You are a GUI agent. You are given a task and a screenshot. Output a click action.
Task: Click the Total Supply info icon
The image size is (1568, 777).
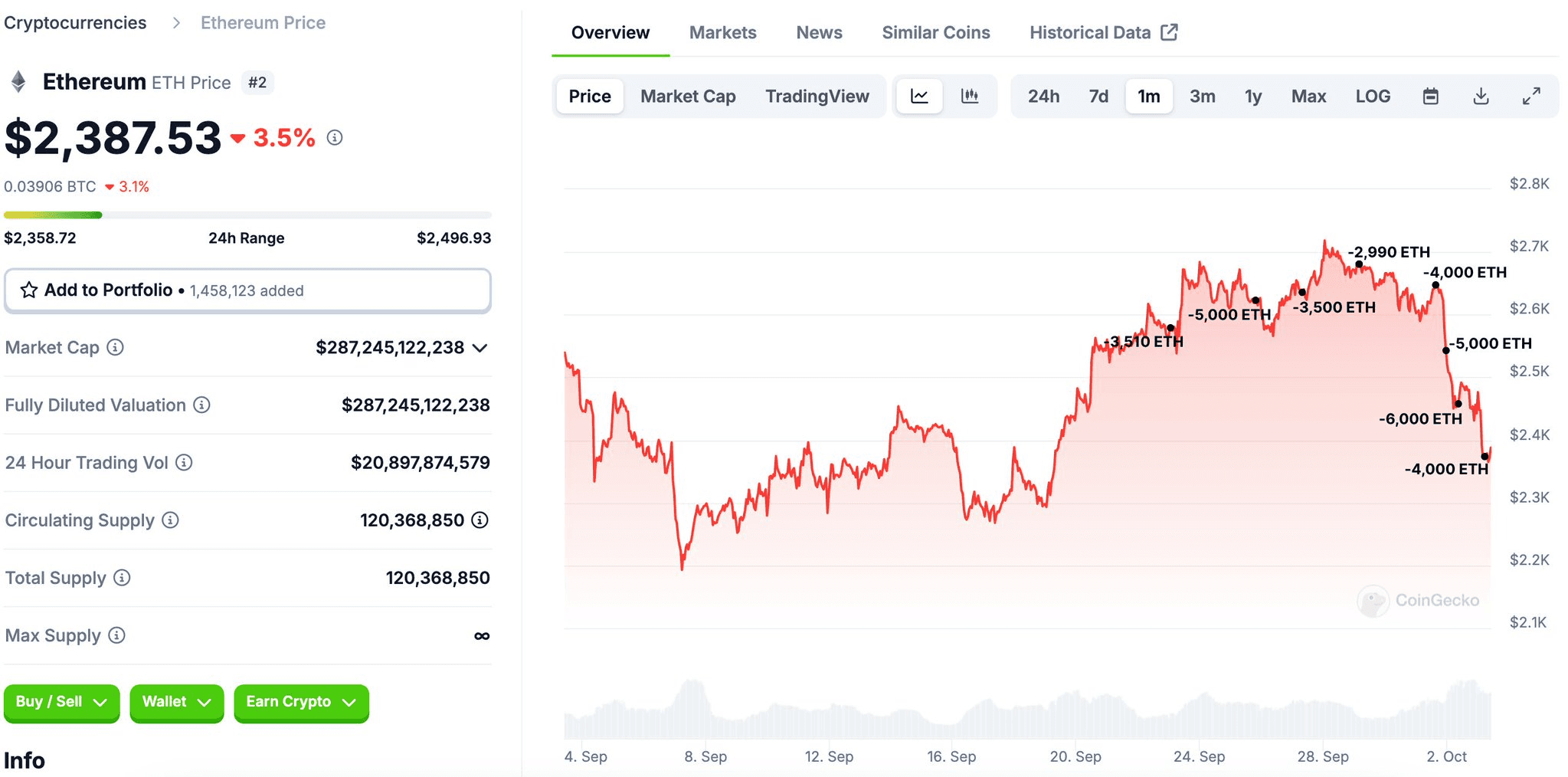[122, 577]
